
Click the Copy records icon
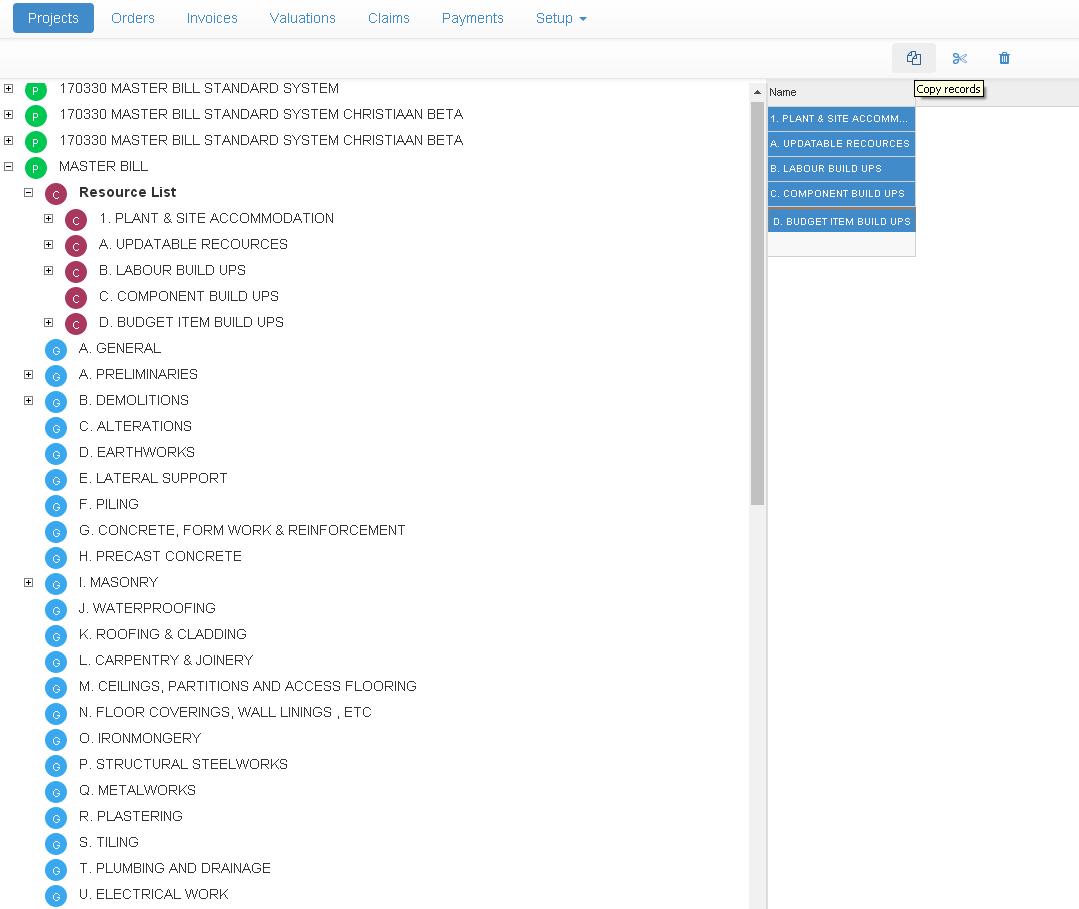[x=913, y=58]
